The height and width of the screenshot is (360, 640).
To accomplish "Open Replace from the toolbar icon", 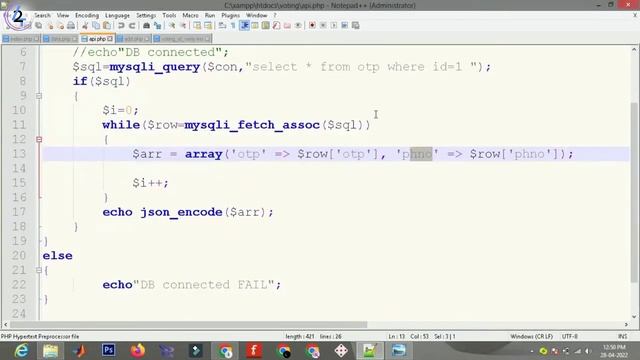I will click(x=157, y=26).
